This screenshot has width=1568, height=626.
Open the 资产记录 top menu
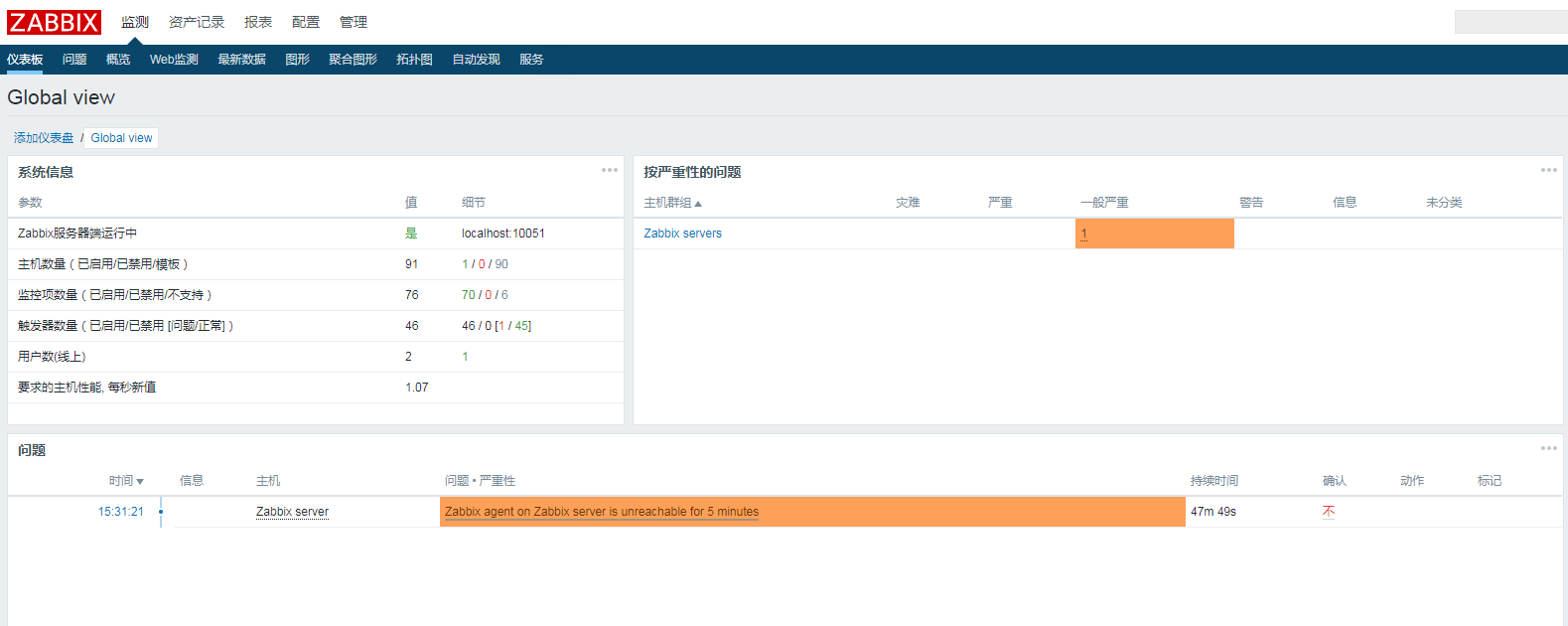click(x=197, y=22)
